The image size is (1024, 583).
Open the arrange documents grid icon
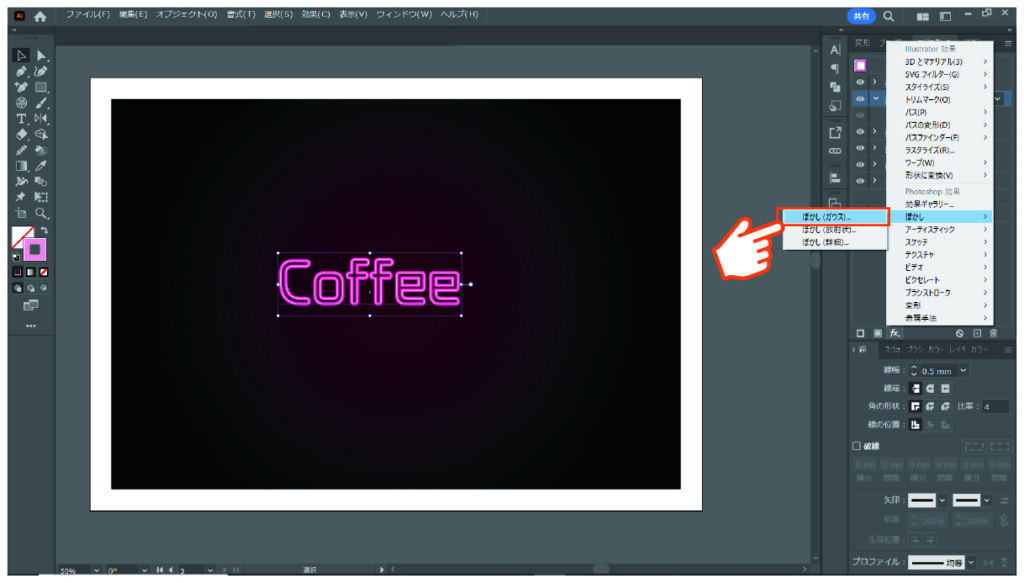tap(922, 16)
